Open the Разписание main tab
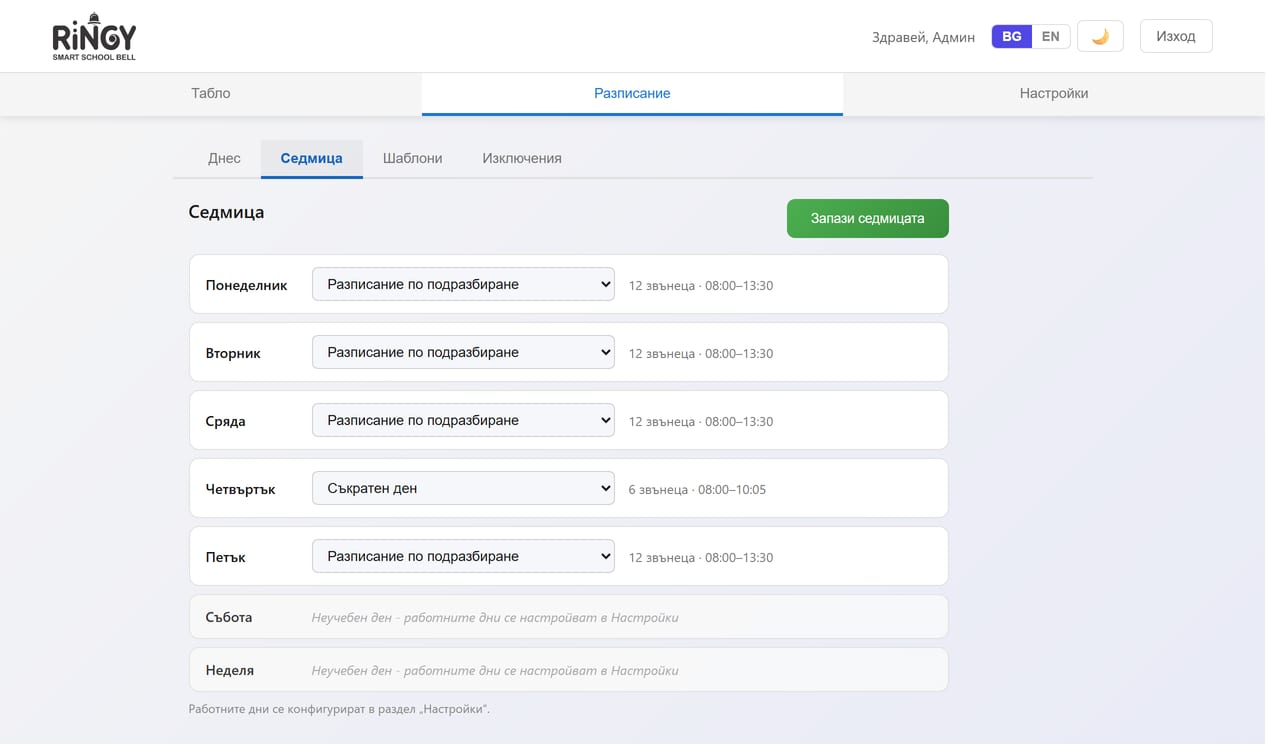This screenshot has height=744, width=1280. (632, 93)
